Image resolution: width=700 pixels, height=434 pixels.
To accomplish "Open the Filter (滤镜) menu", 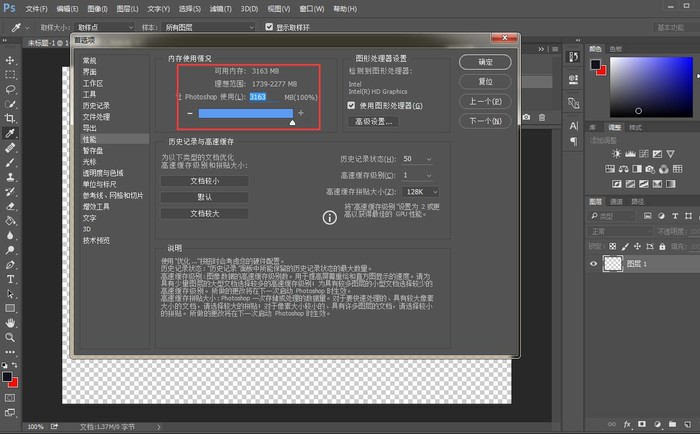I will [x=221, y=8].
